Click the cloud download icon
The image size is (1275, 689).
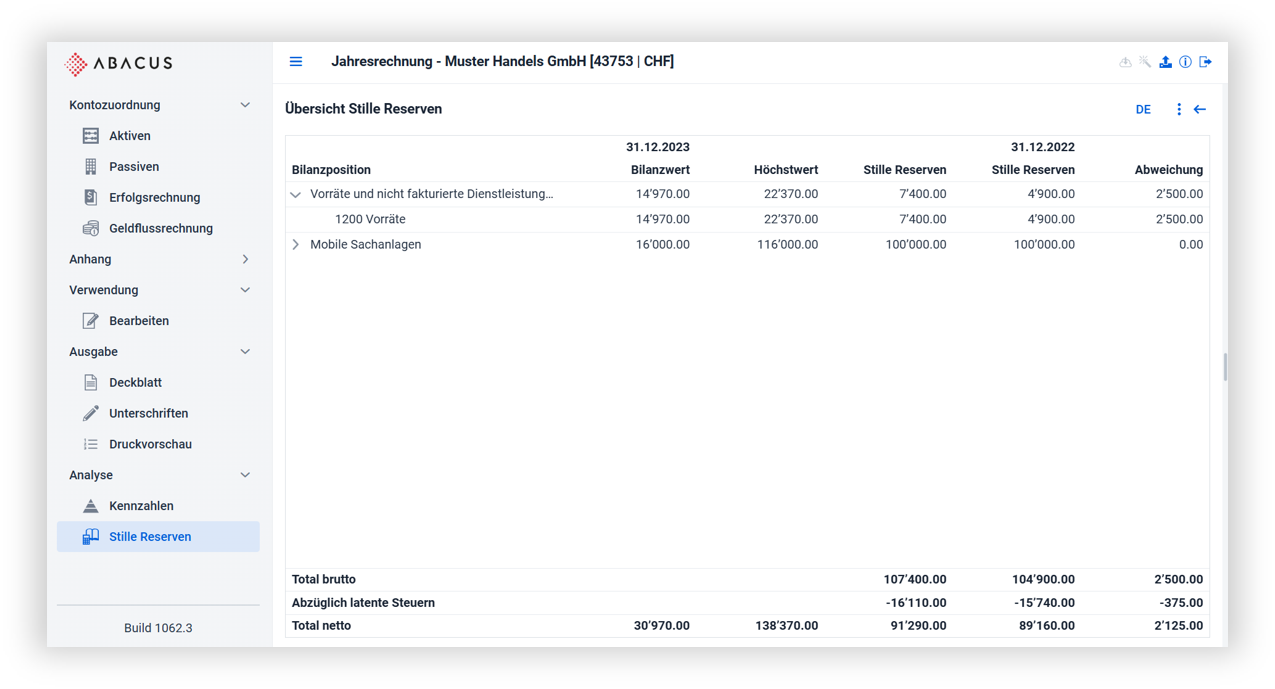1125,62
